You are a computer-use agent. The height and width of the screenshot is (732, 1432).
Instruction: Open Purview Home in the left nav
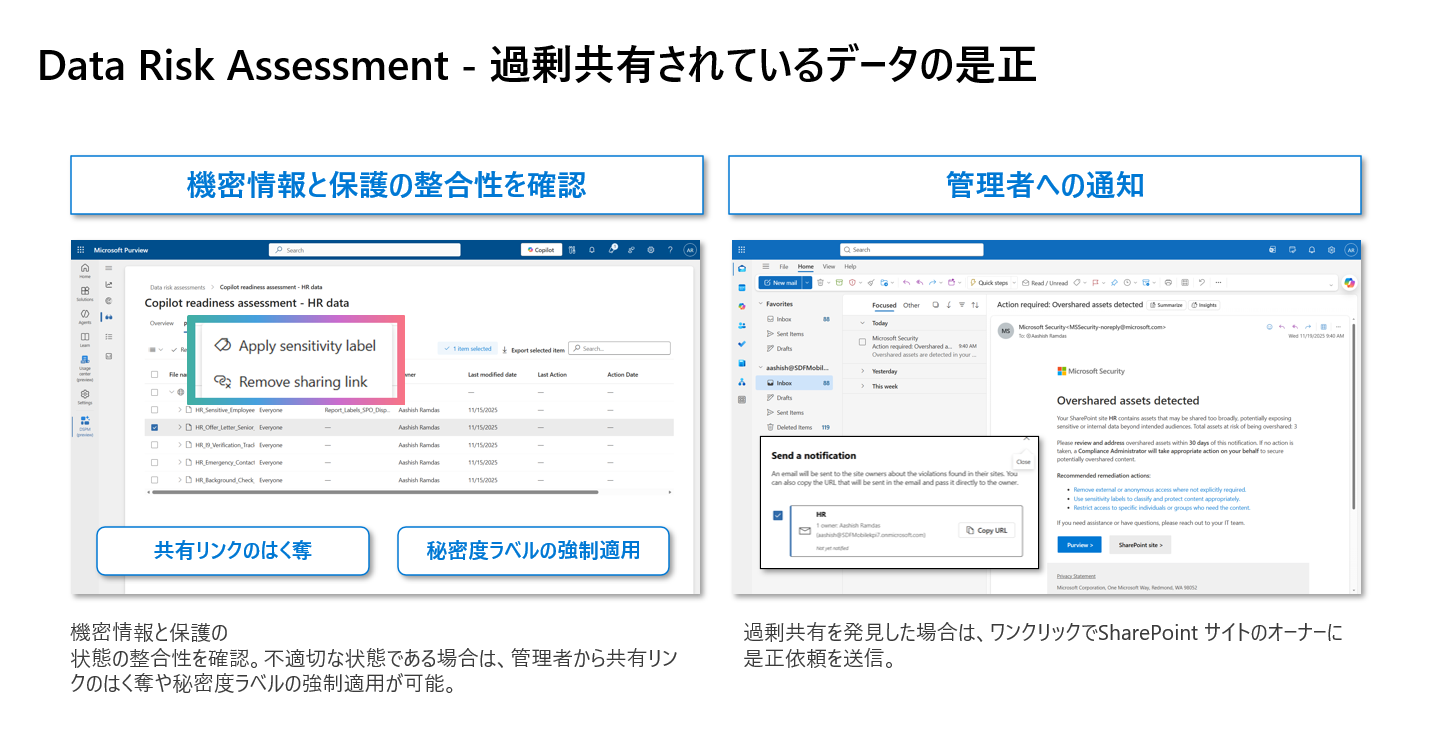[x=85, y=270]
